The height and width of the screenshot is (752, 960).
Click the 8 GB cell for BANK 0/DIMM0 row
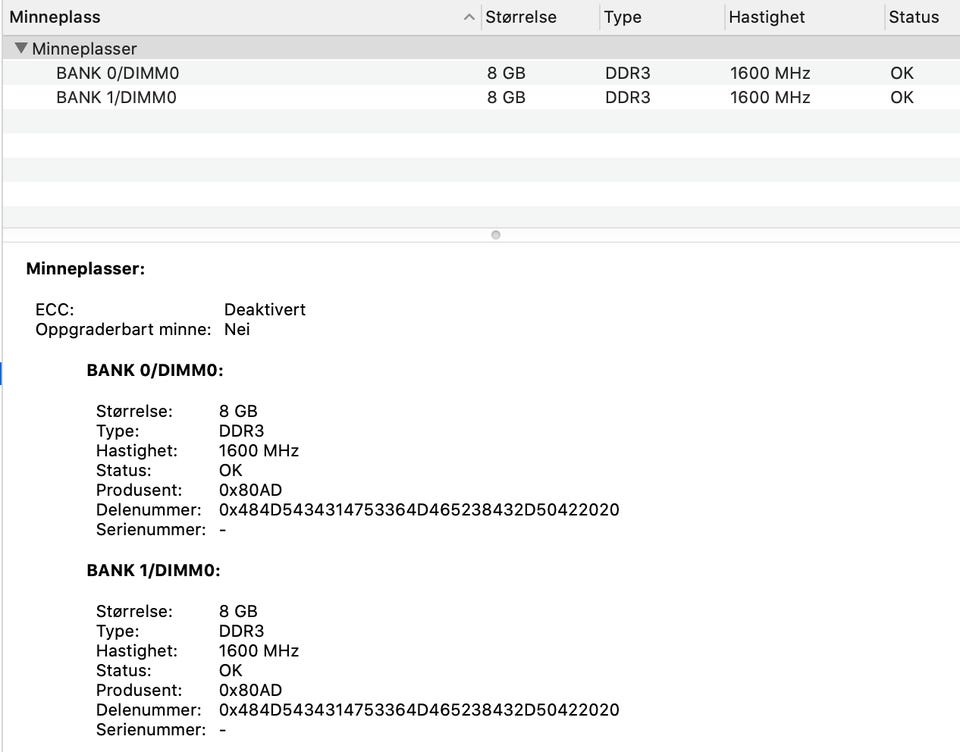pyautogui.click(x=506, y=73)
